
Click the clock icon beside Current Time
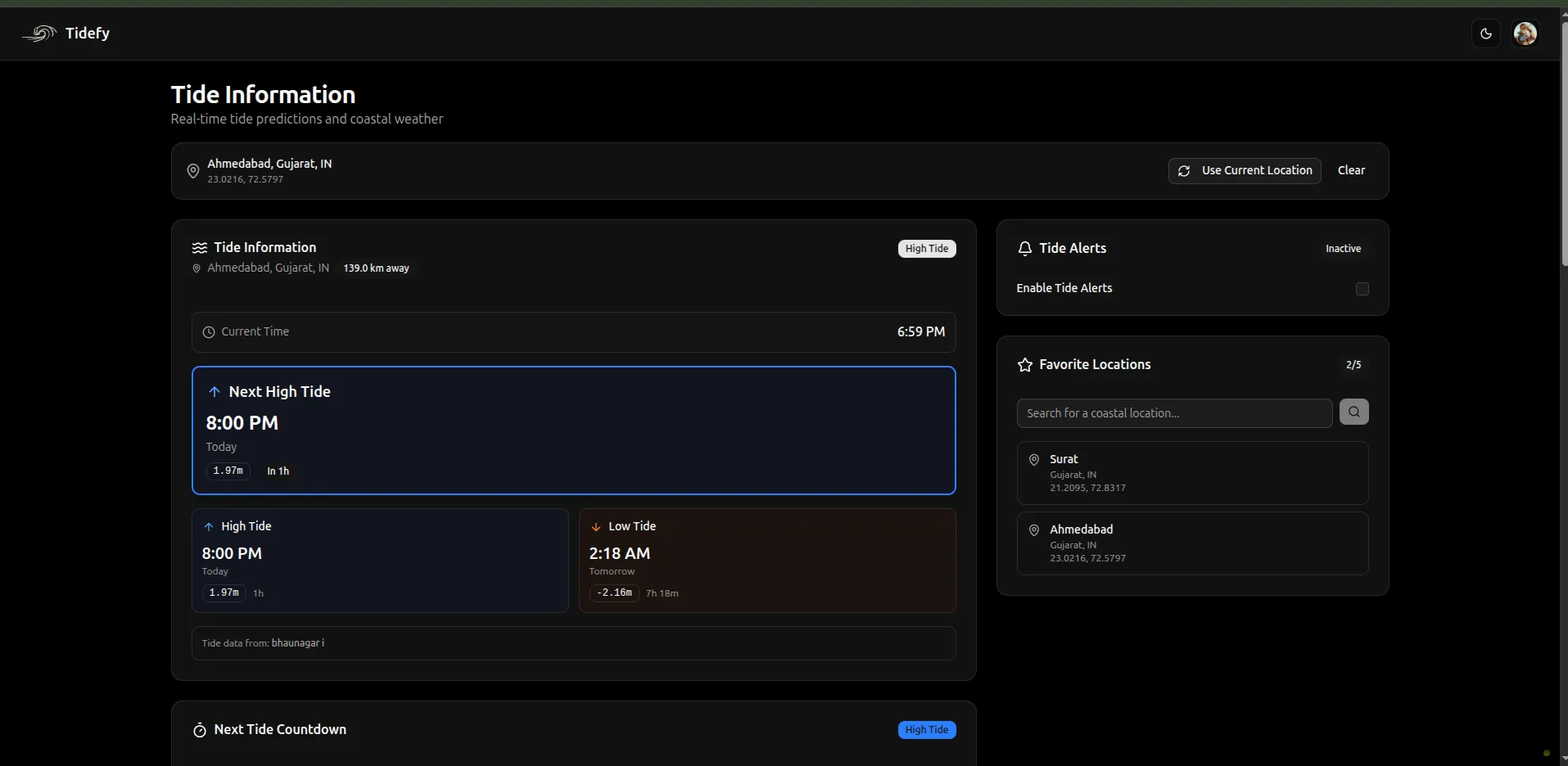207,331
